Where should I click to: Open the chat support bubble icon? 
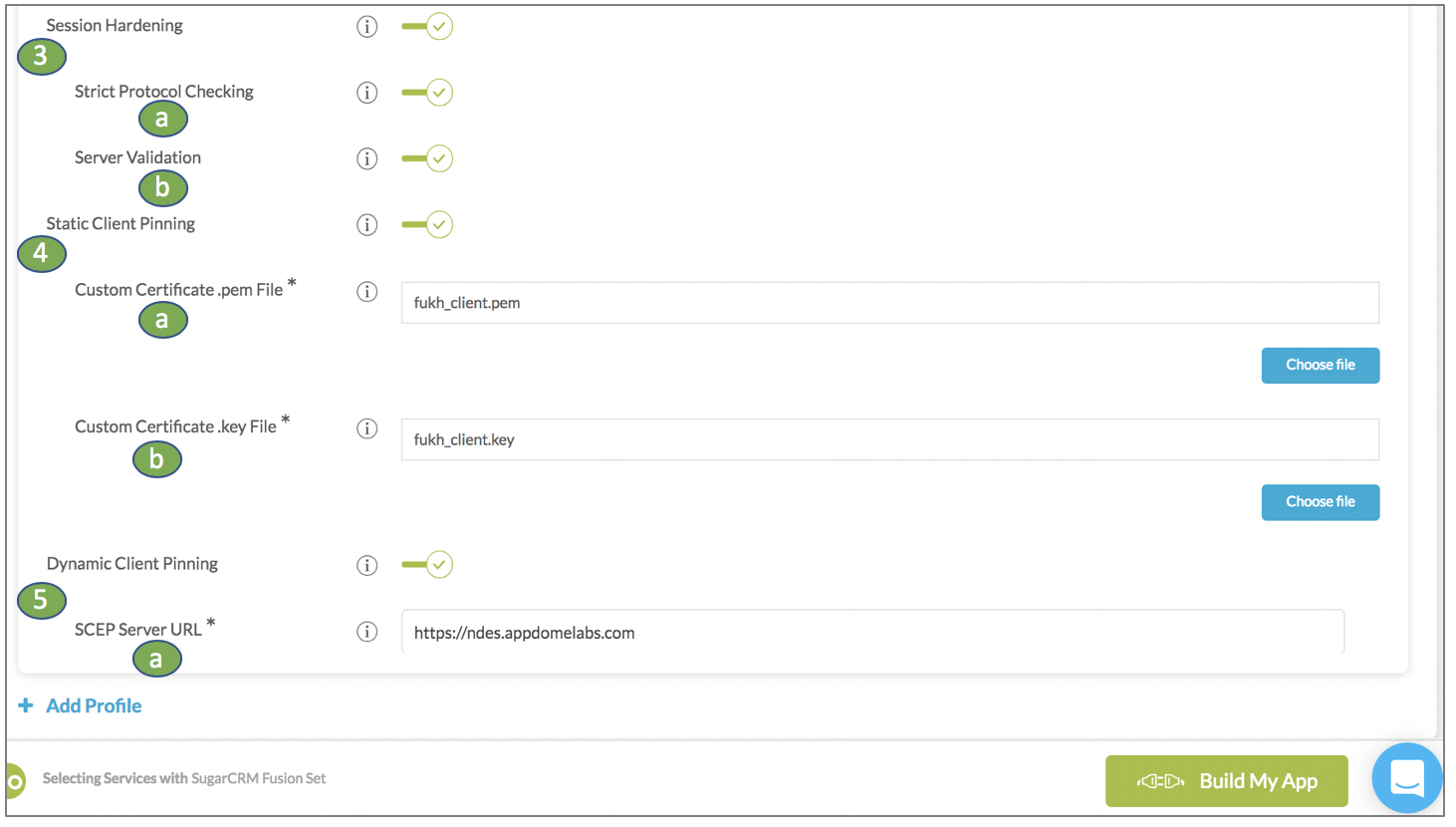[x=1406, y=777]
